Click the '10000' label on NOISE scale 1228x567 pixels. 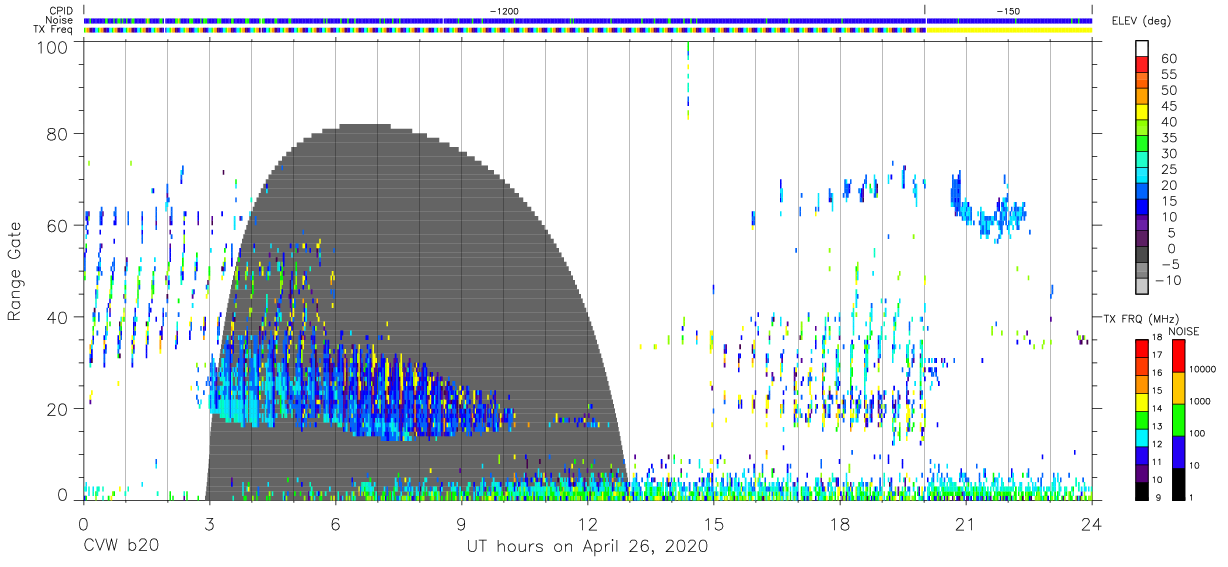(x=1203, y=370)
